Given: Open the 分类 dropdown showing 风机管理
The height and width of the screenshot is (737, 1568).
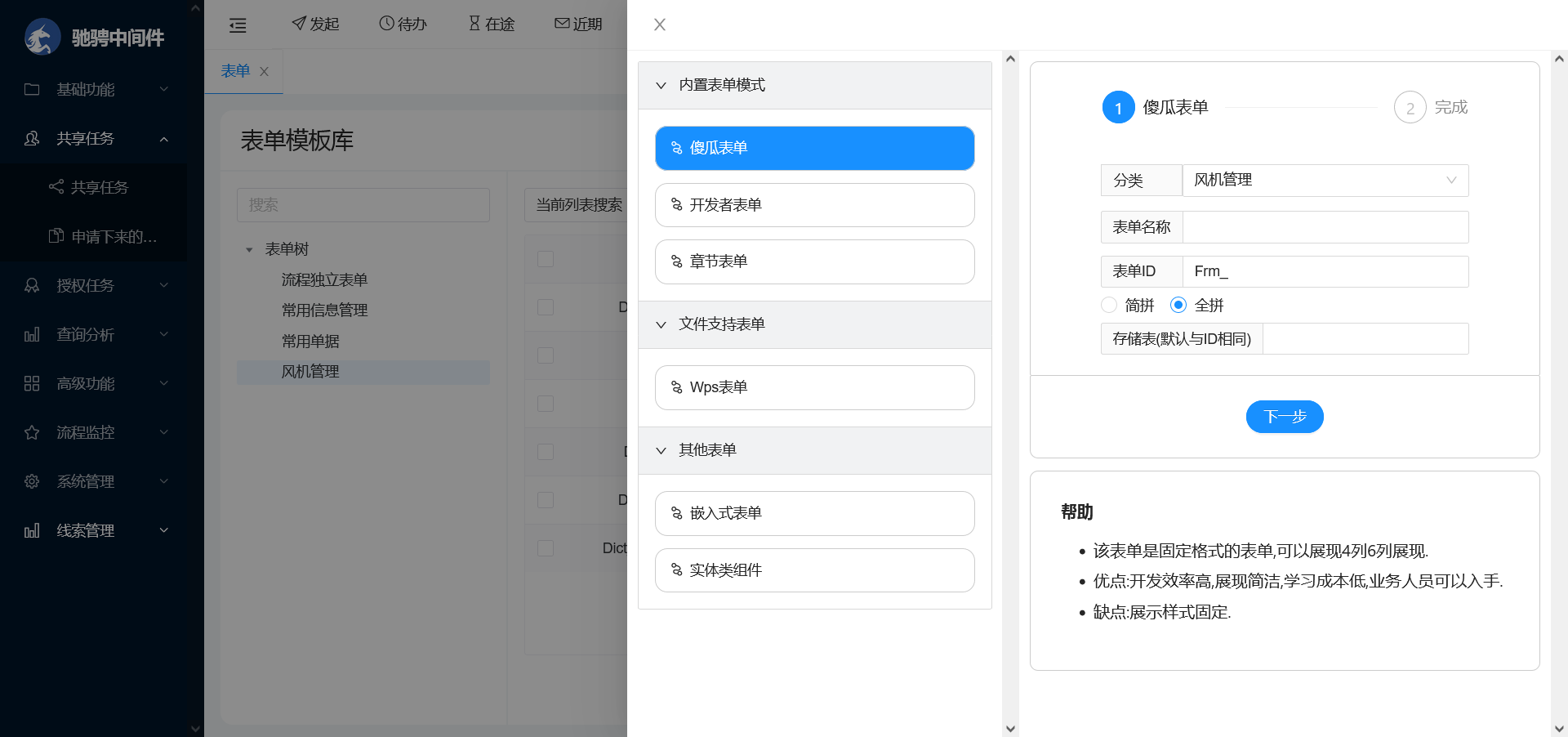Looking at the screenshot, I should point(1325,181).
